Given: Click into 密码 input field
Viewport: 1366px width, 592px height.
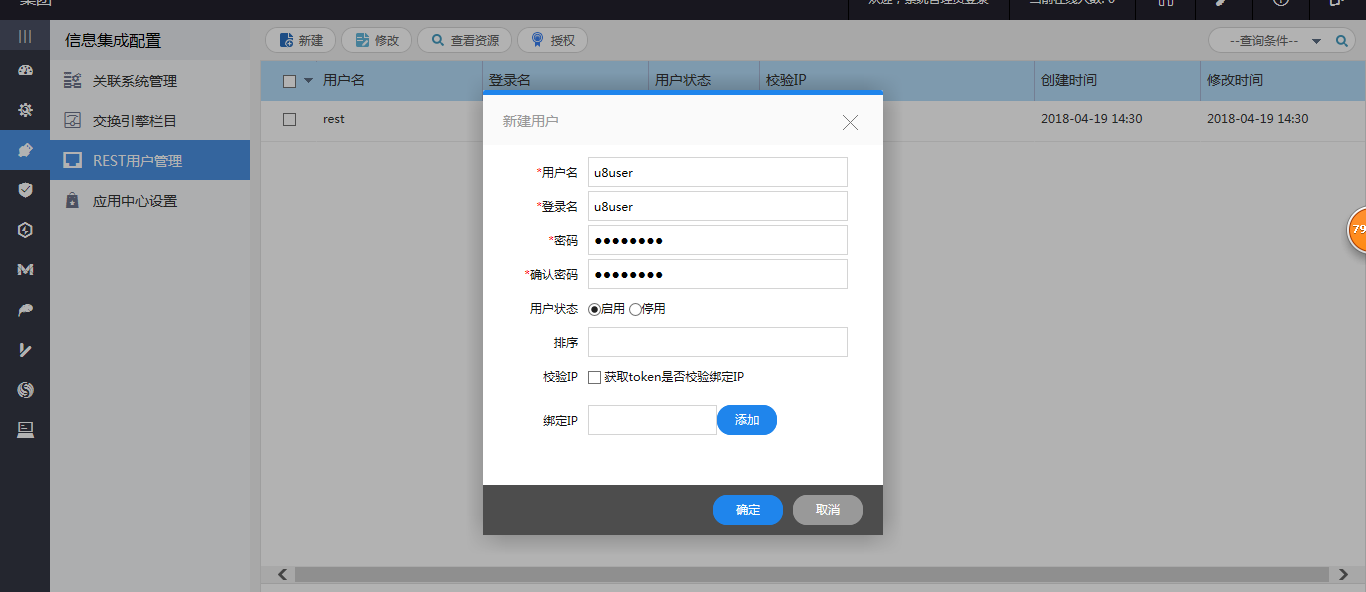Looking at the screenshot, I should (x=718, y=240).
